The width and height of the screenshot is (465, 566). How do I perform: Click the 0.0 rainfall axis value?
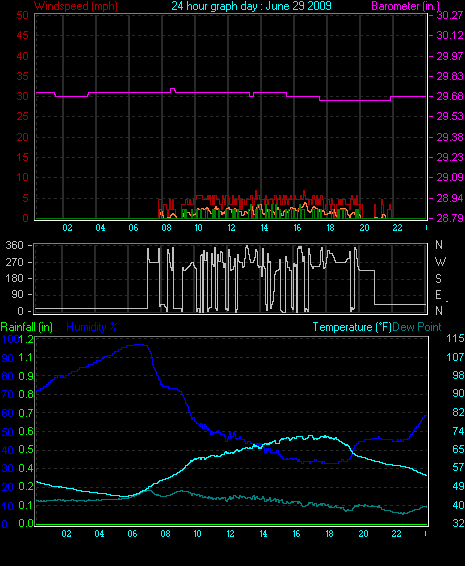26,523
